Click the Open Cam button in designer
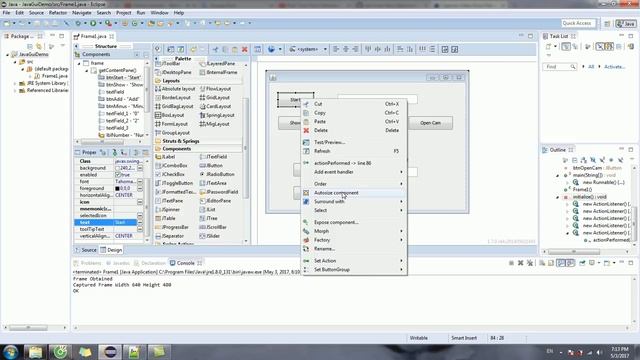Image resolution: width=640 pixels, height=360 pixels. tap(430, 123)
